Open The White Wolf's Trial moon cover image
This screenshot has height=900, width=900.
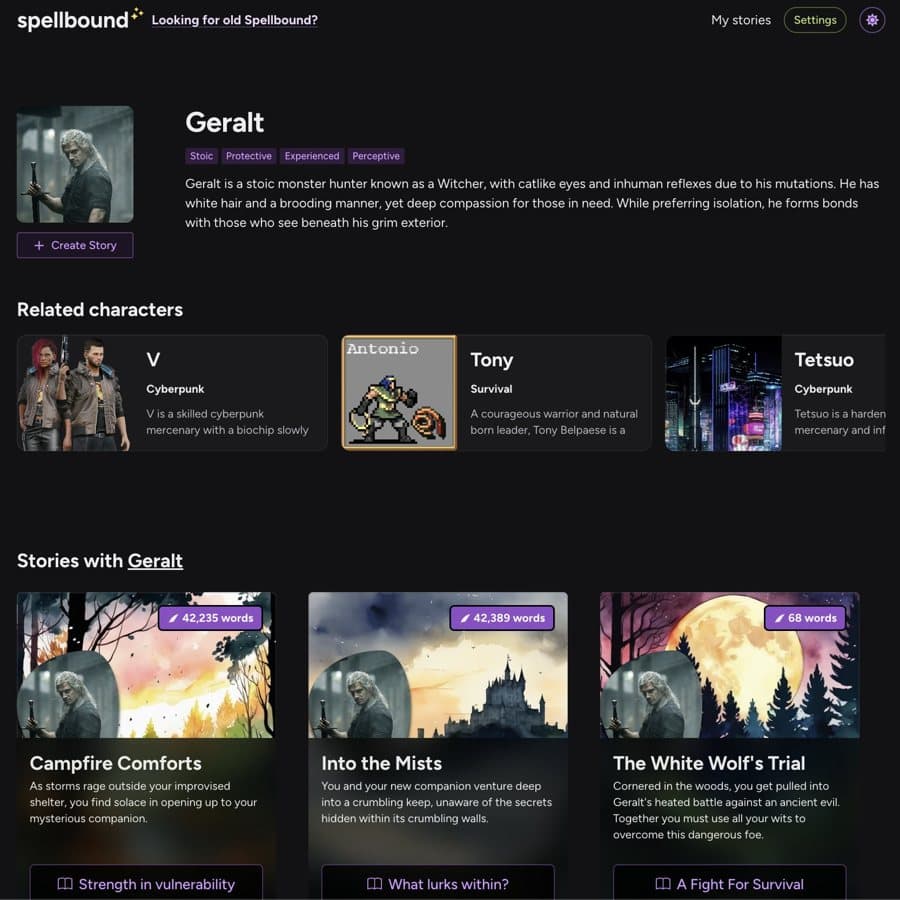[x=729, y=665]
